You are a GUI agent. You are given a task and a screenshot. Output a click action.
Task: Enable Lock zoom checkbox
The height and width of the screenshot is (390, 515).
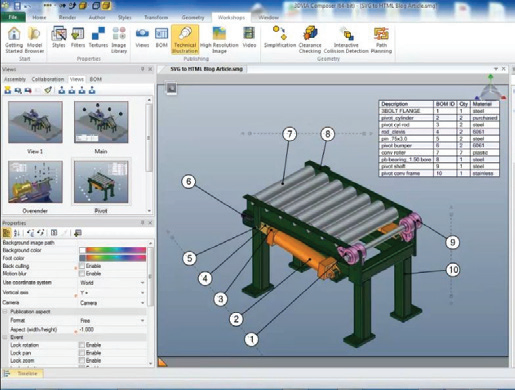pos(82,360)
